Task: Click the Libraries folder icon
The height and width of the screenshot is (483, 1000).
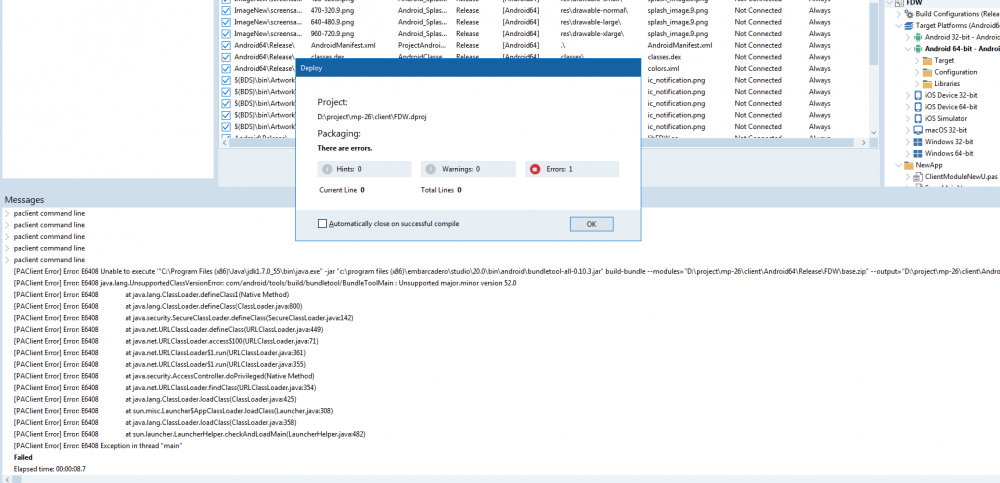Action: point(927,84)
